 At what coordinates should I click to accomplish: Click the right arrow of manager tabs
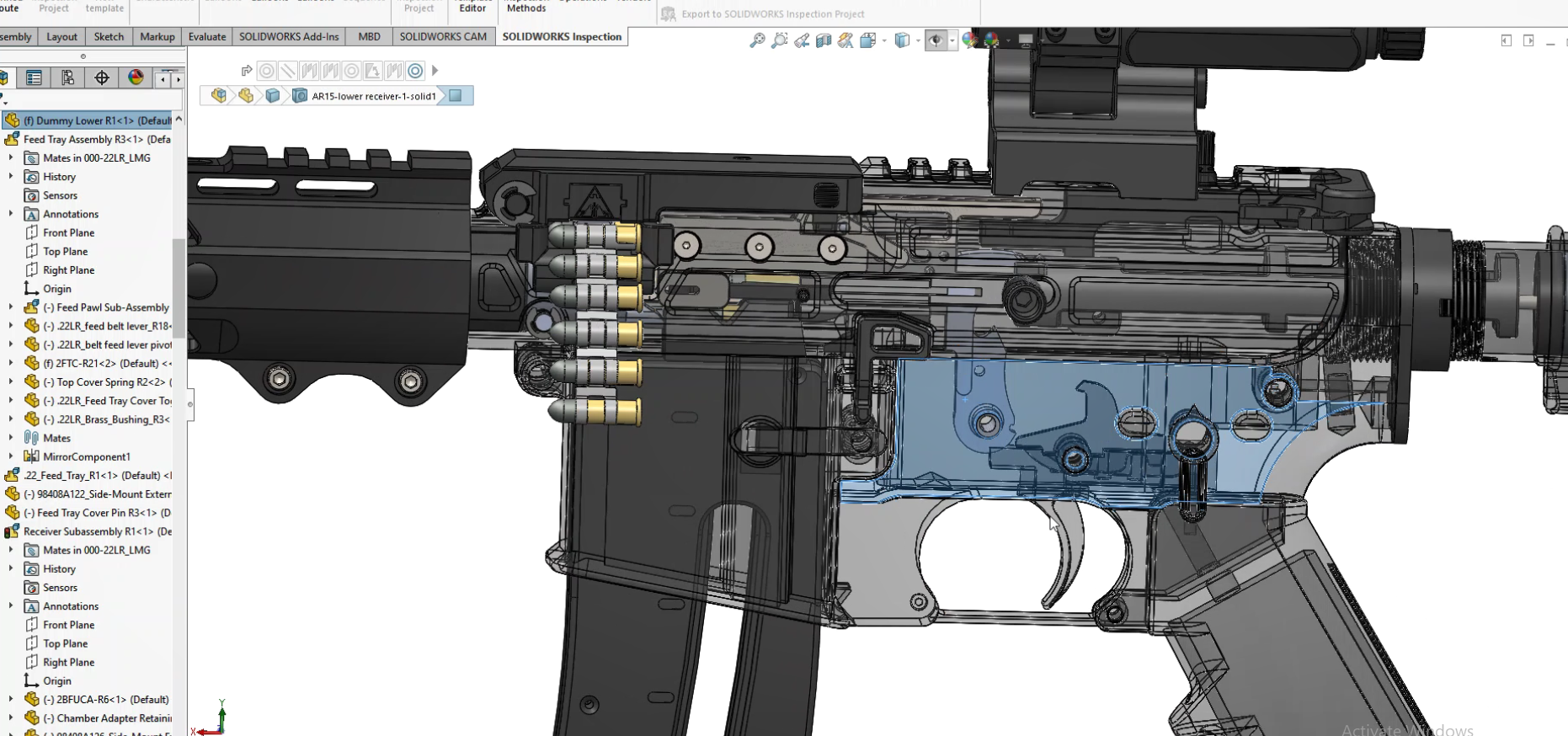click(178, 79)
